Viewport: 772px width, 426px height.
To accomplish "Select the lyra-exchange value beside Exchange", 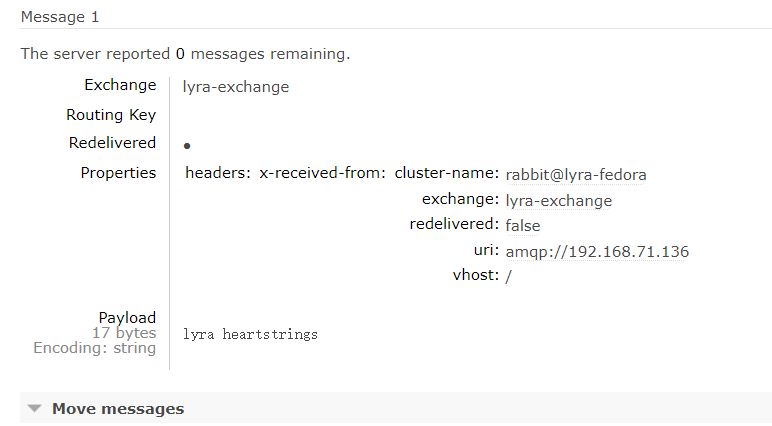I will [x=236, y=87].
